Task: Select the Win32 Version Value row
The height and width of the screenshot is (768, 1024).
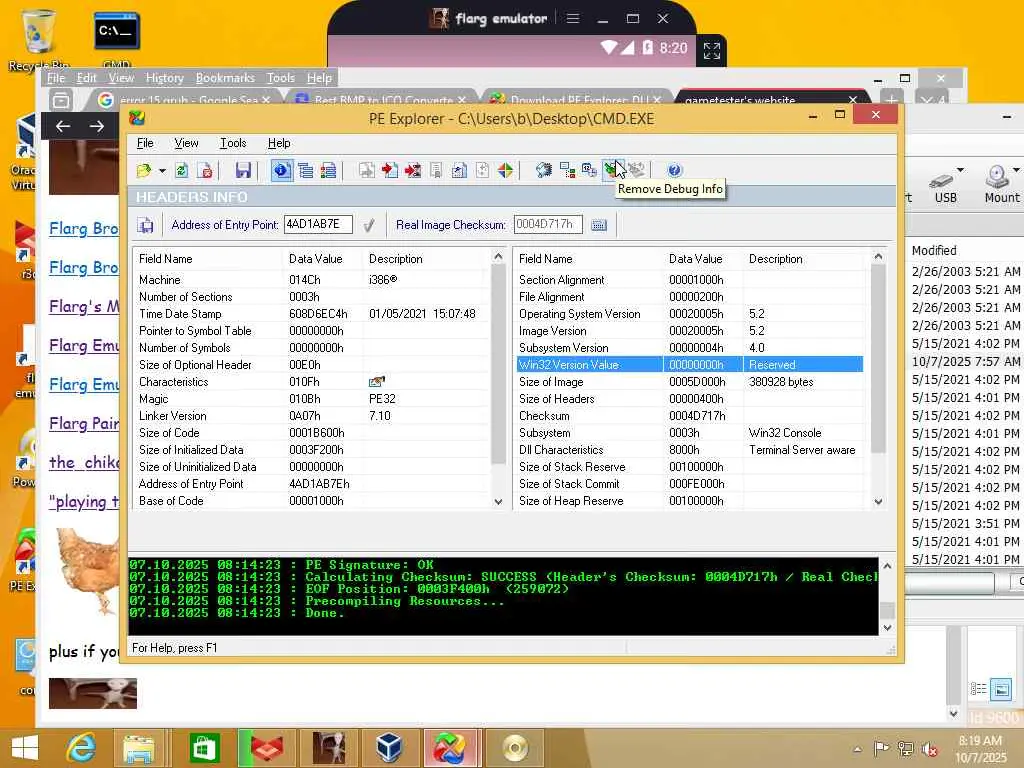Action: tap(690, 364)
